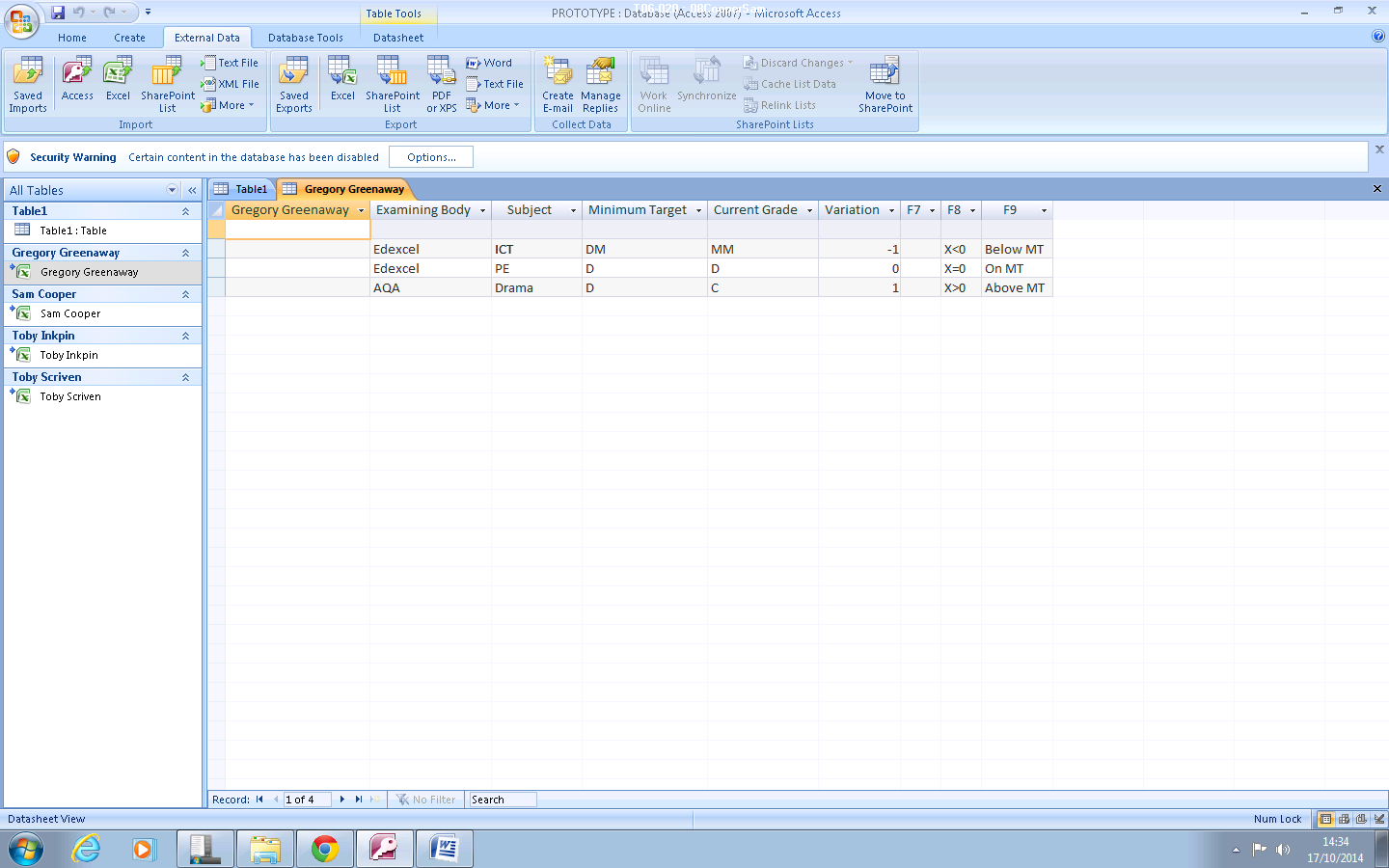
Task: Close the security warning bar
Action: pos(1379,149)
